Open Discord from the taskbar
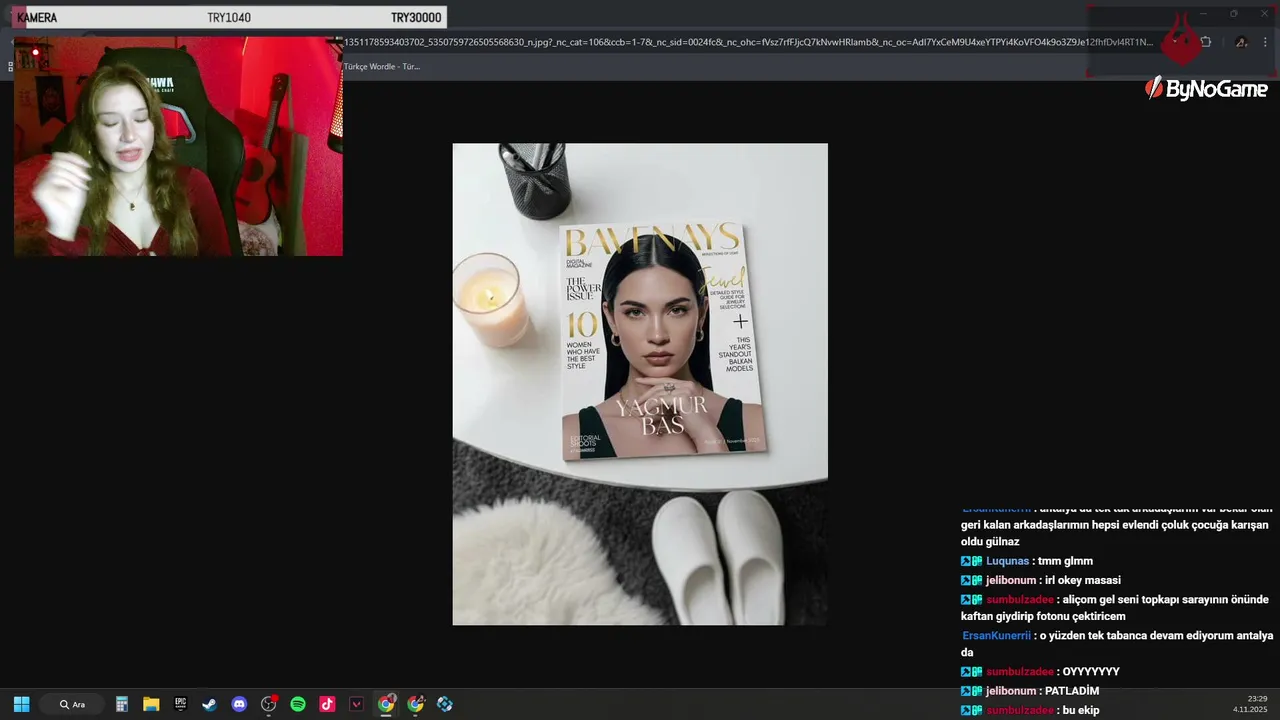The width and height of the screenshot is (1280, 720). pos(239,704)
